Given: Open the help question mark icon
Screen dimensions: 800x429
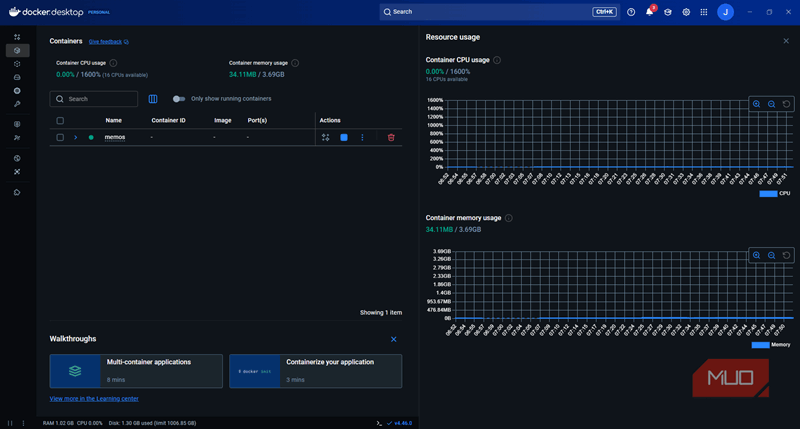Looking at the screenshot, I should tap(631, 12).
